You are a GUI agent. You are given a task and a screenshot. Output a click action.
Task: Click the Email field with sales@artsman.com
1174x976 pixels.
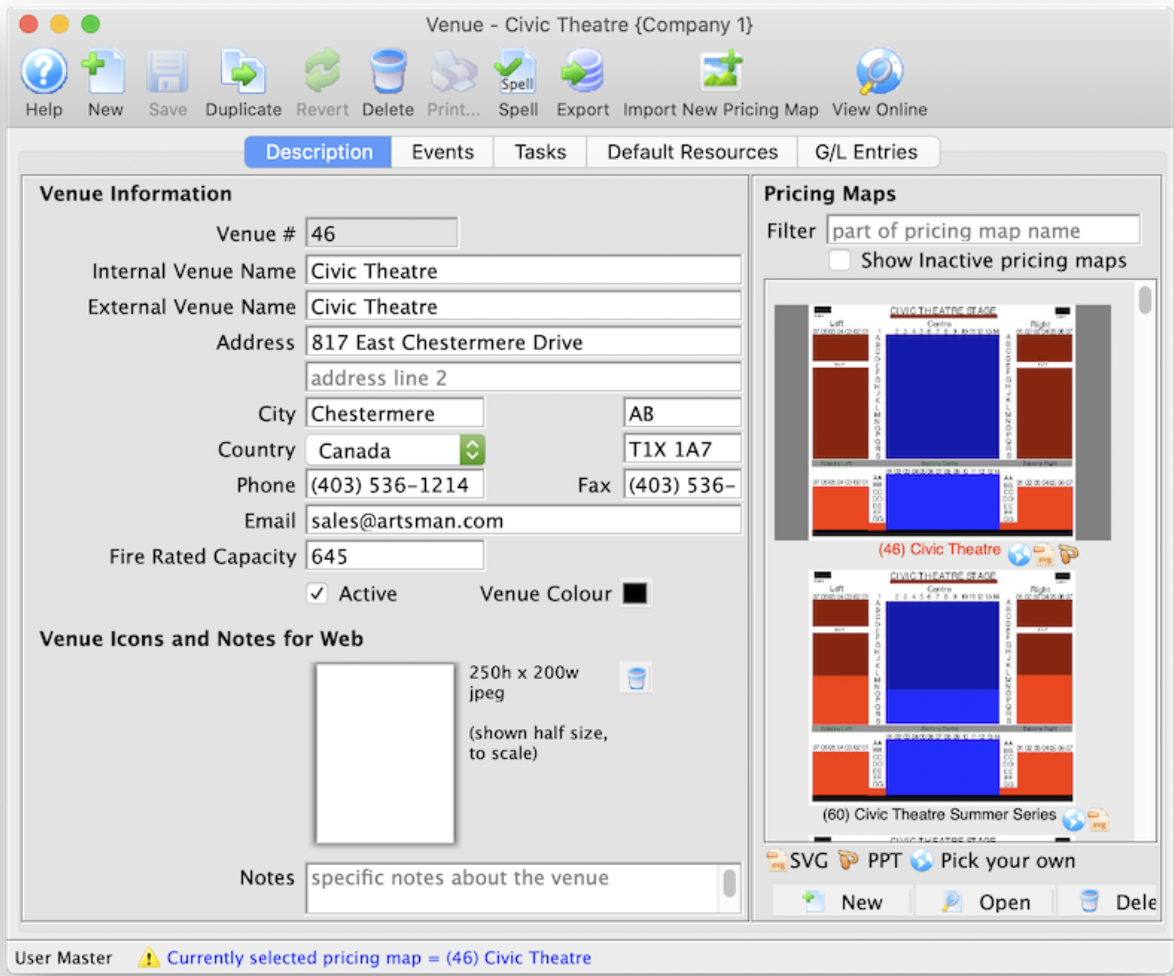[523, 520]
